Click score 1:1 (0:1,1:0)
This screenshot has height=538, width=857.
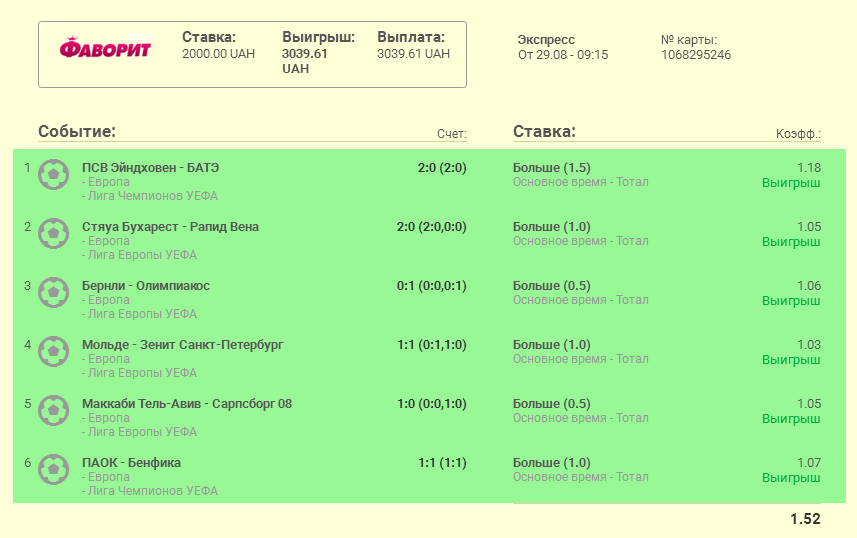coord(432,345)
